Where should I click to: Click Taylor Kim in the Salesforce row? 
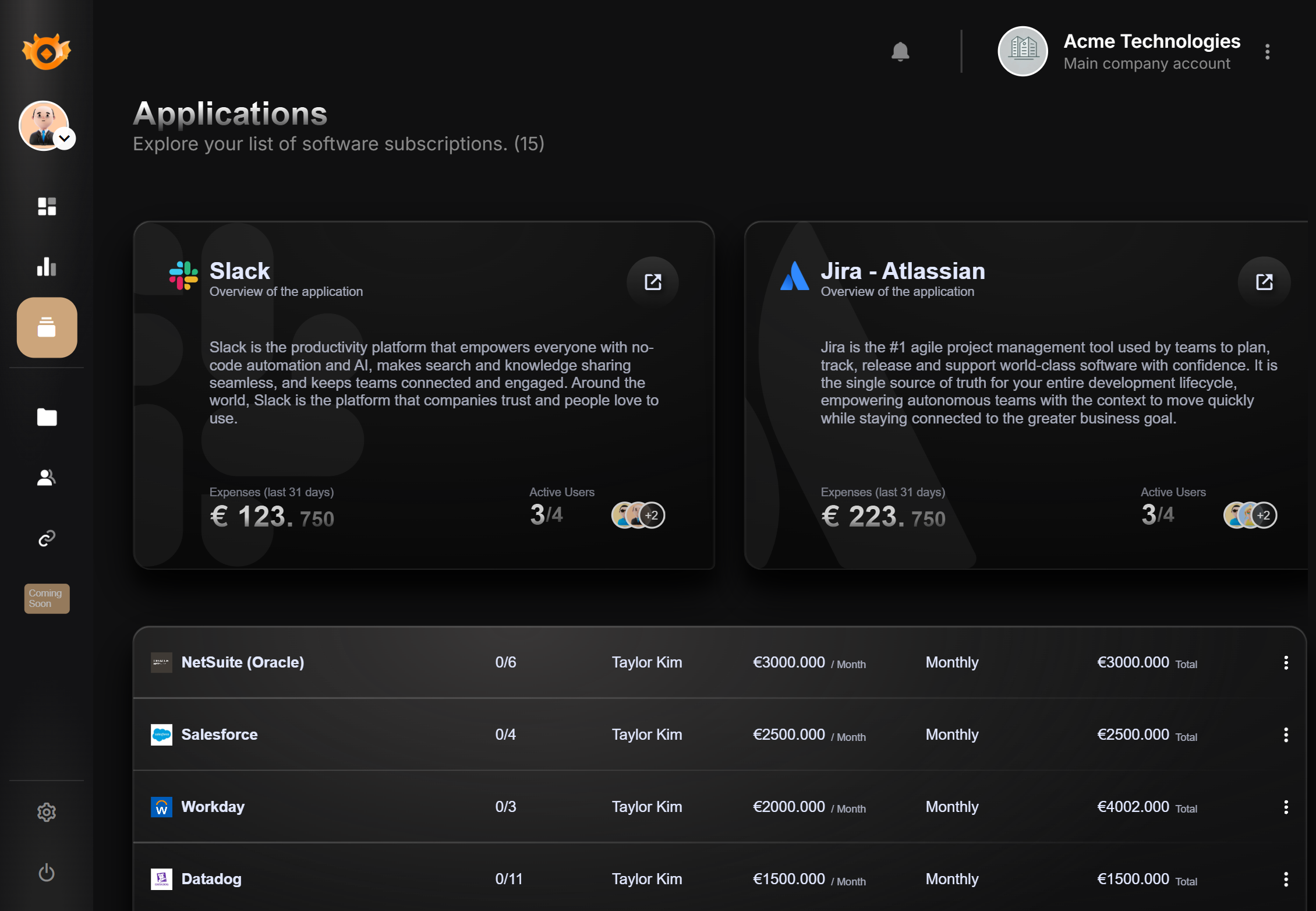[x=647, y=735]
